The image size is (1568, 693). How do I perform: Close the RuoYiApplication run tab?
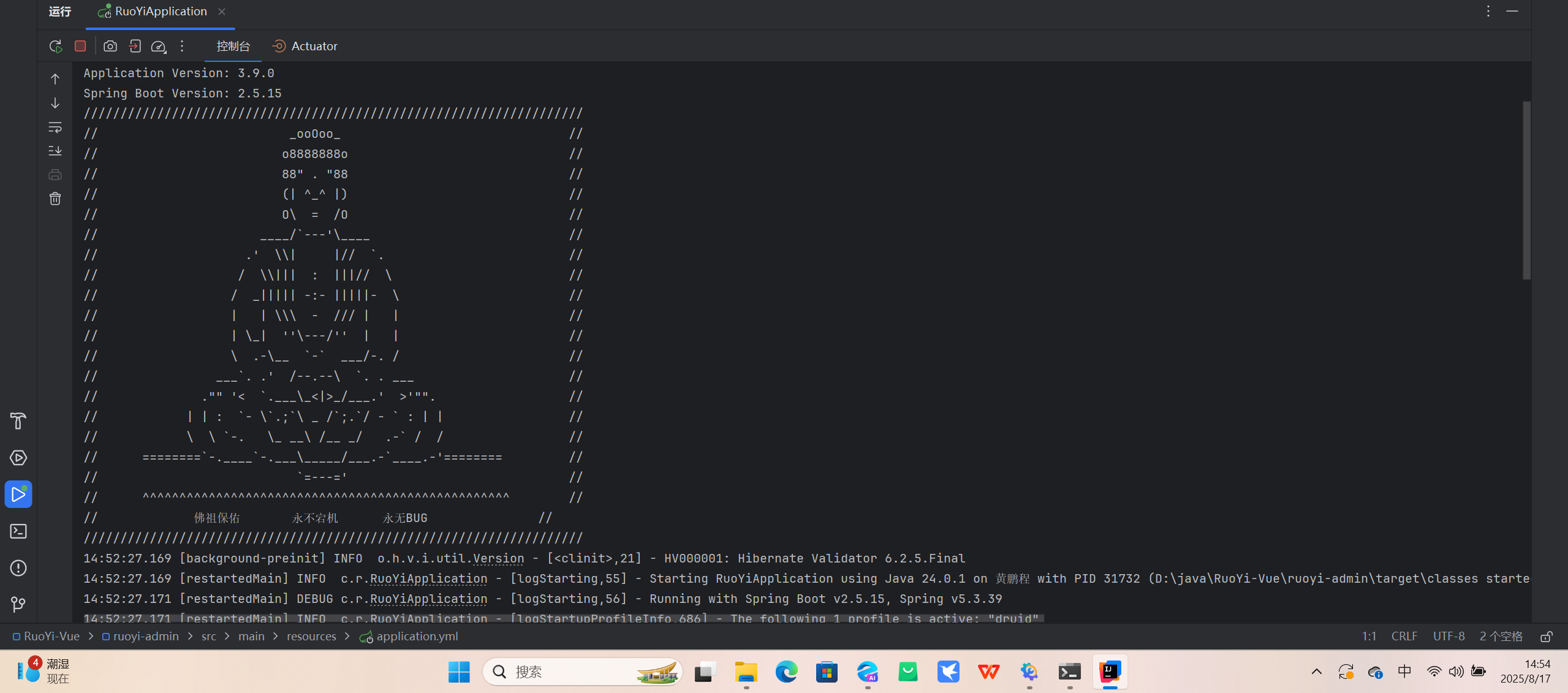pos(222,12)
